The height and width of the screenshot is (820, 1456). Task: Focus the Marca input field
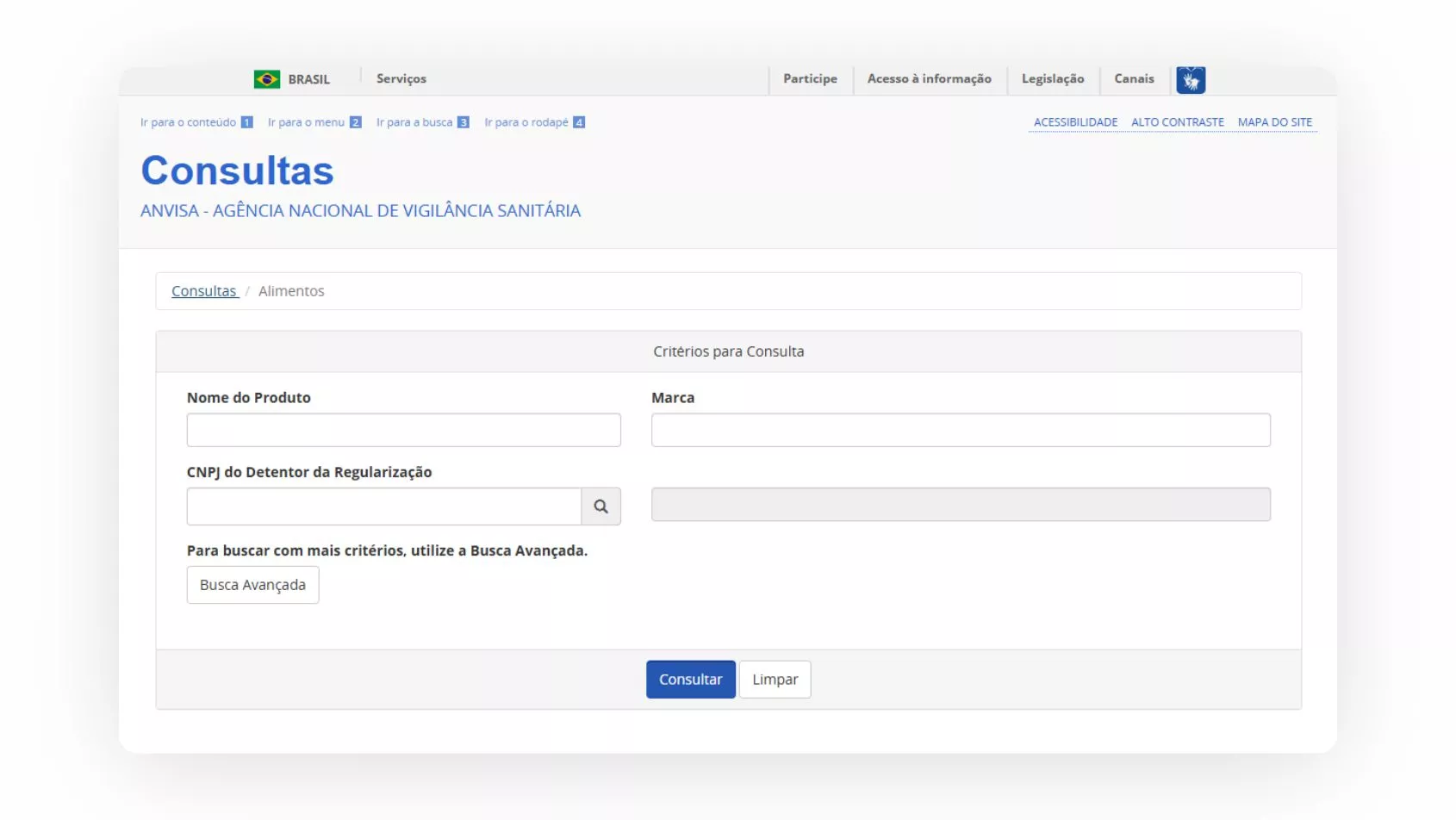[x=961, y=430]
